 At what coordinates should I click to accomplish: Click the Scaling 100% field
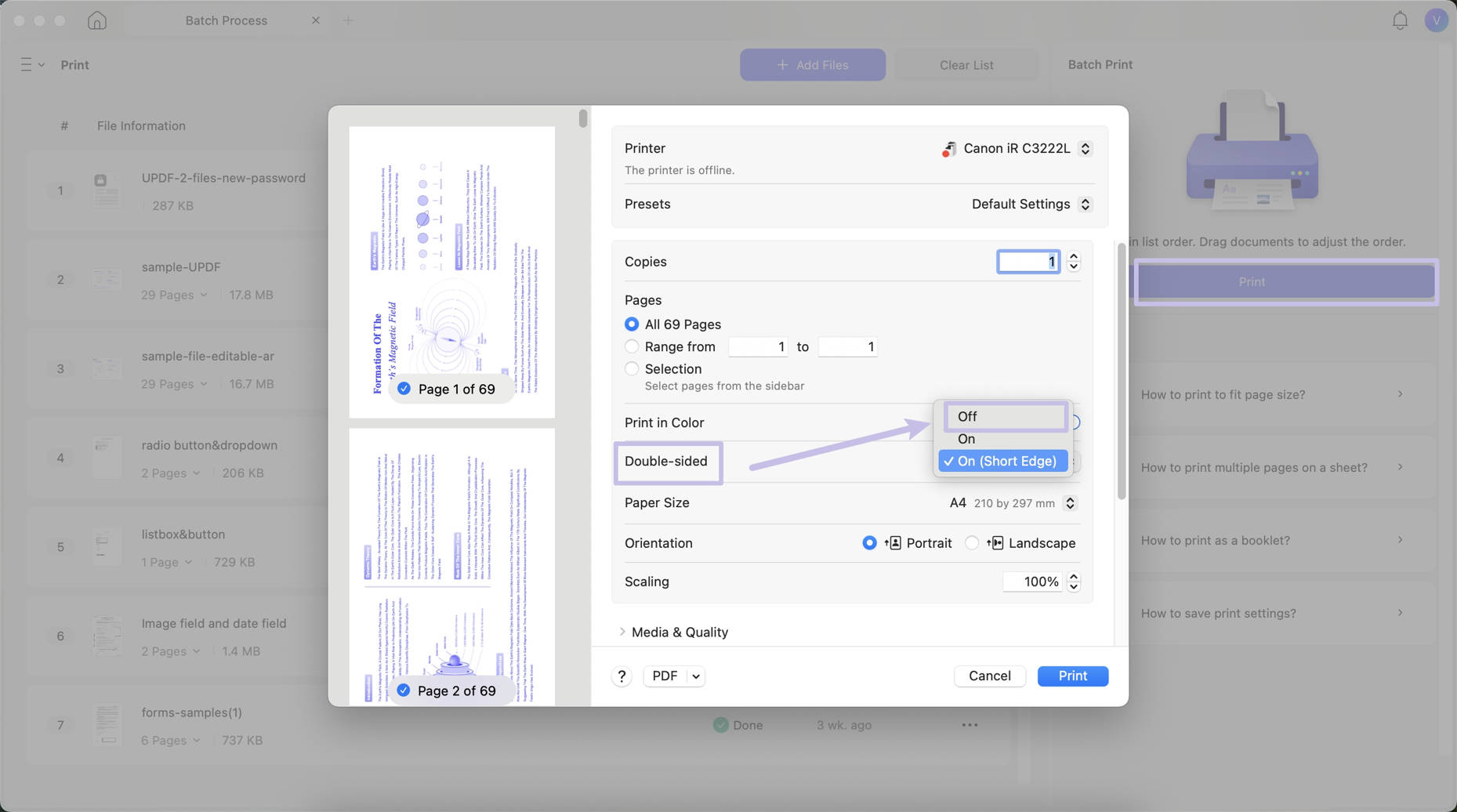[x=1033, y=582]
